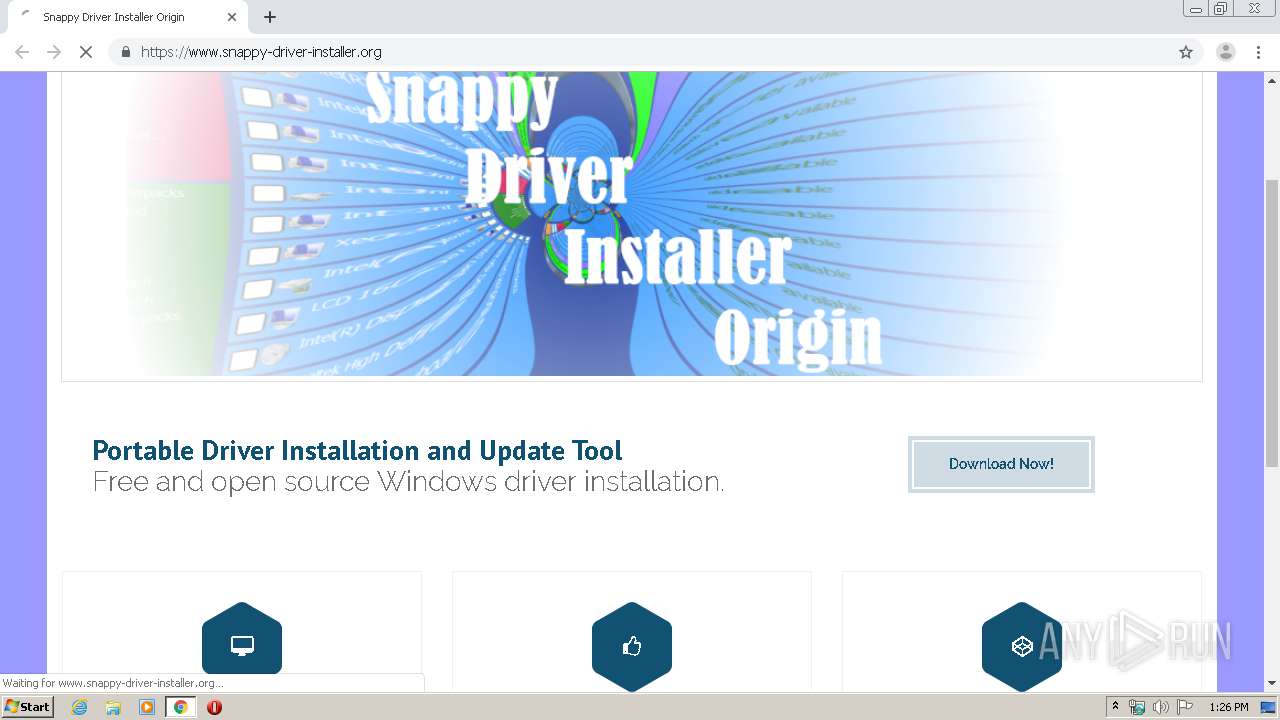
Task: Launch Internet Explorer from taskbar
Action: [x=80, y=707]
